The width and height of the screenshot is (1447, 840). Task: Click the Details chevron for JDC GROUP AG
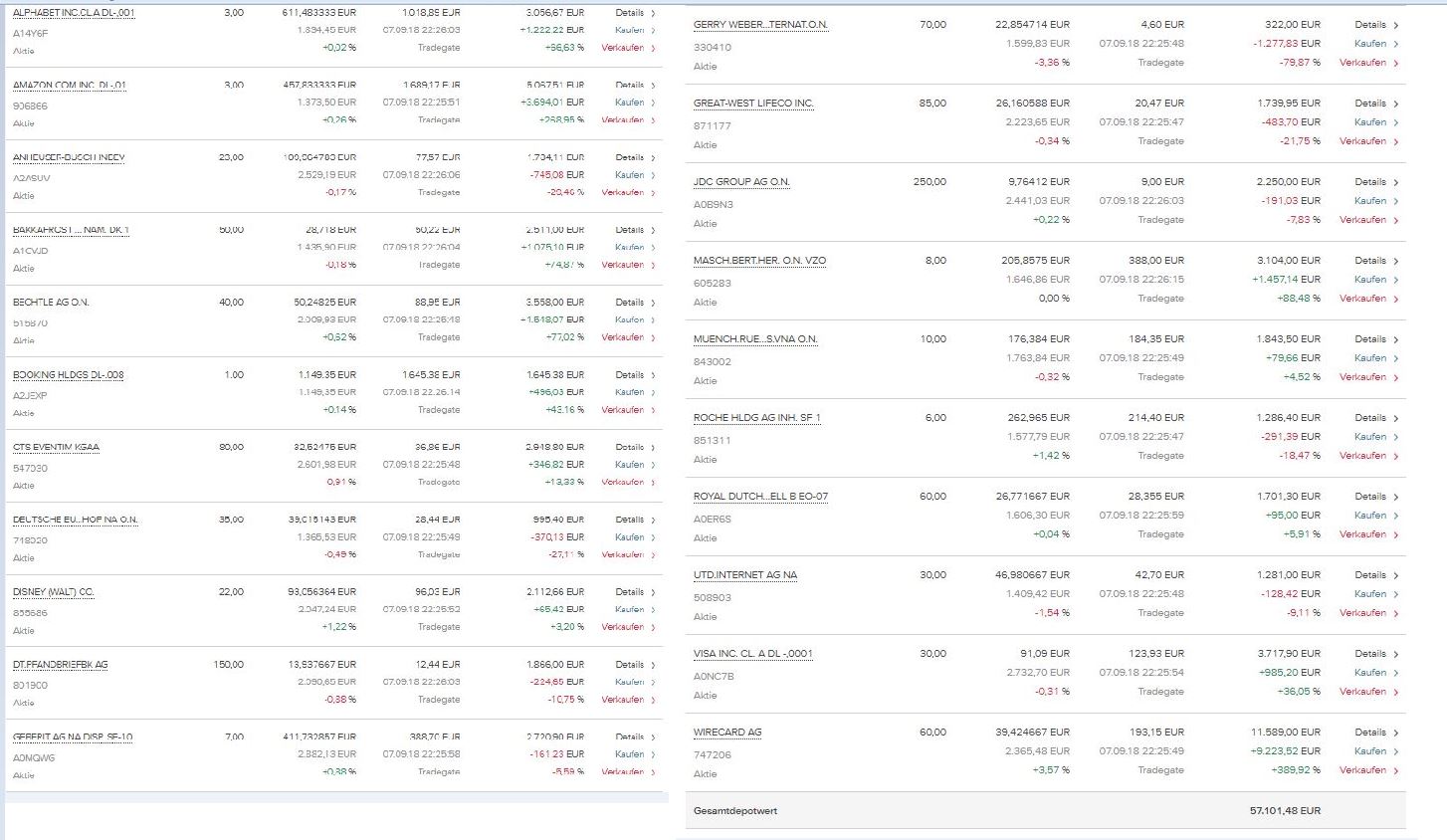[x=1396, y=183]
